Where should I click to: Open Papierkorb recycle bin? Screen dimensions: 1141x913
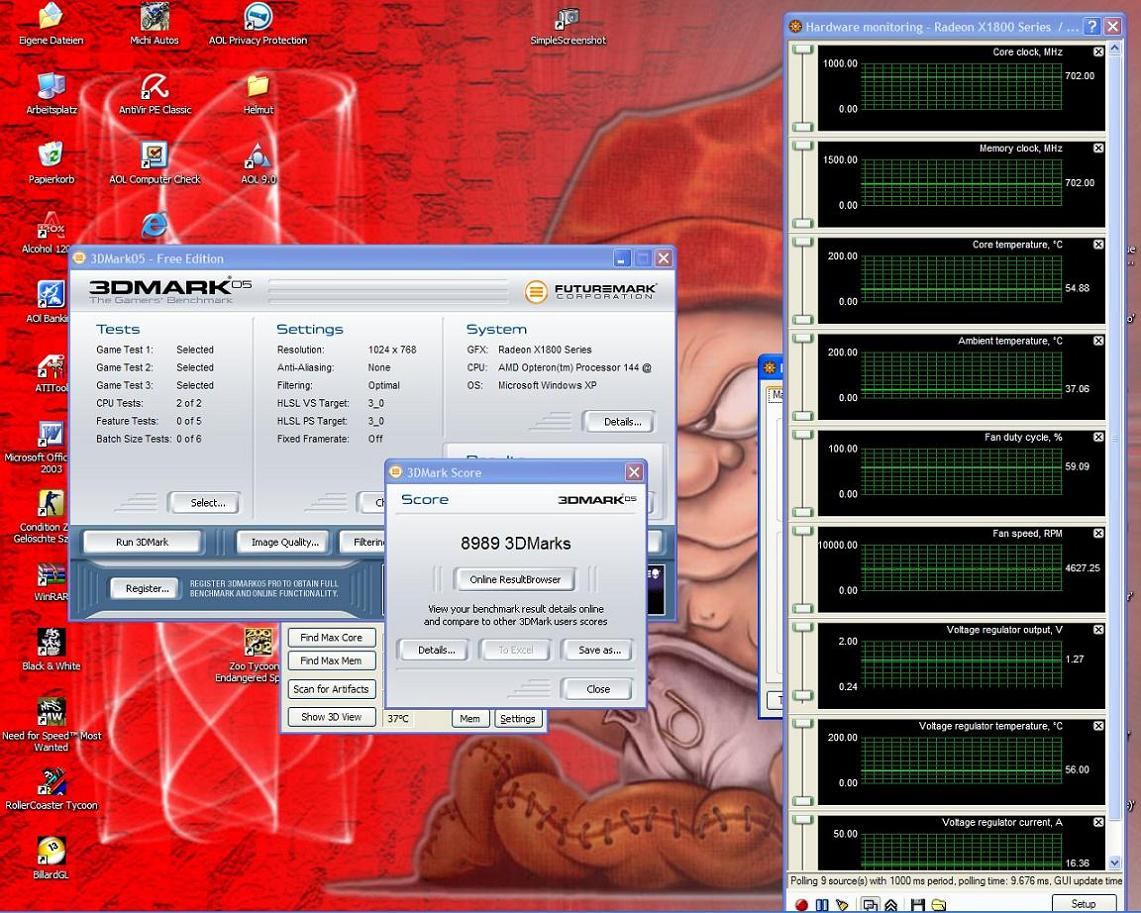tap(51, 164)
